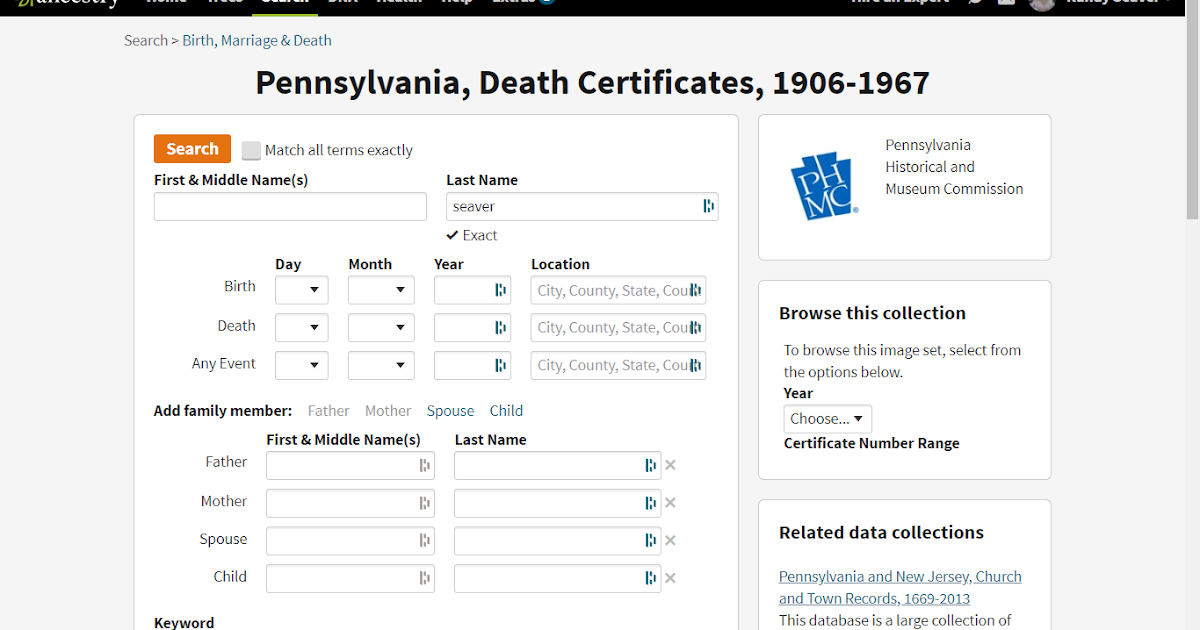Remove the Spouse row with X icon

(670, 541)
